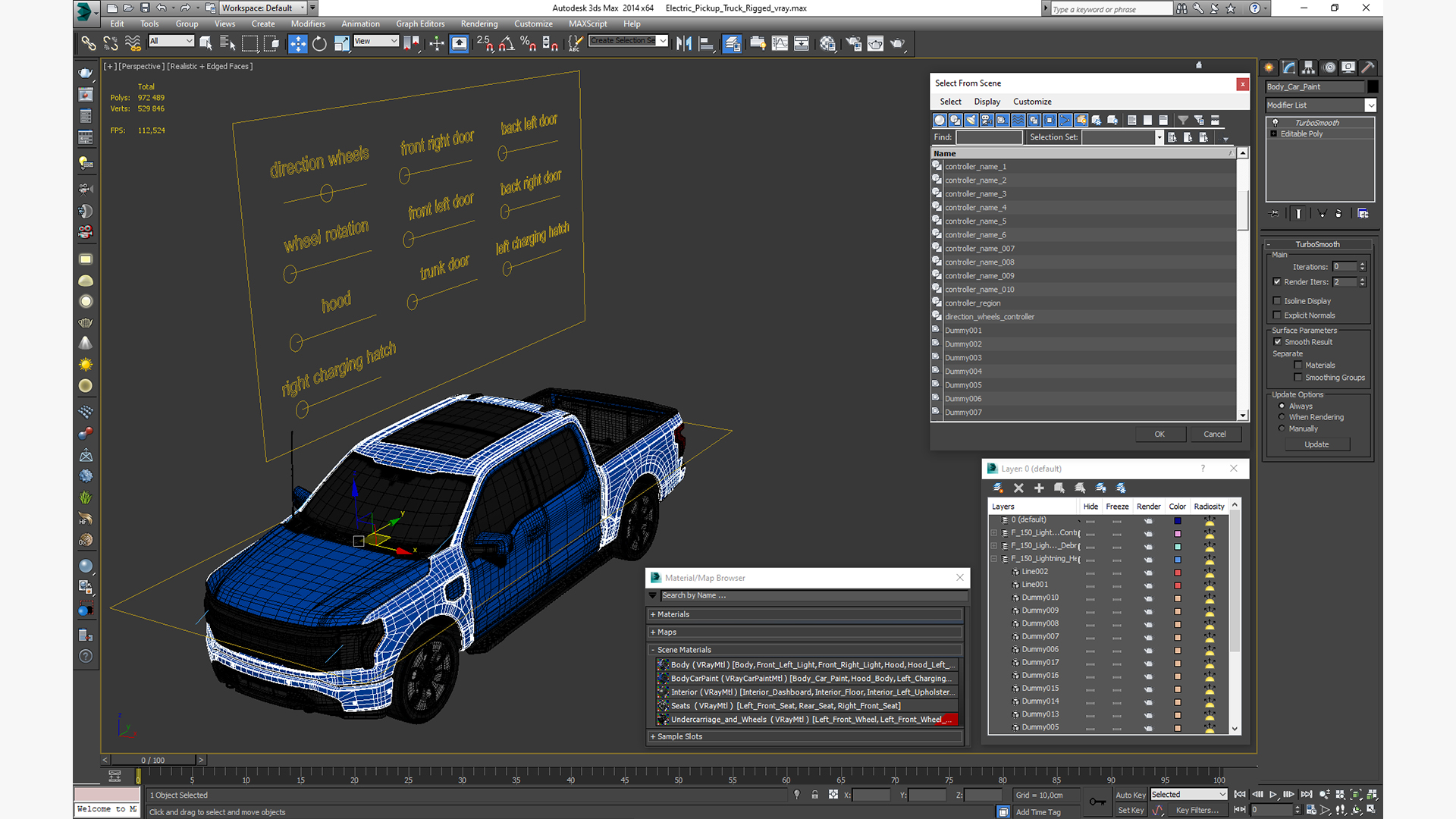Click the Find input field
This screenshot has width=1456, height=819.
[x=988, y=137]
